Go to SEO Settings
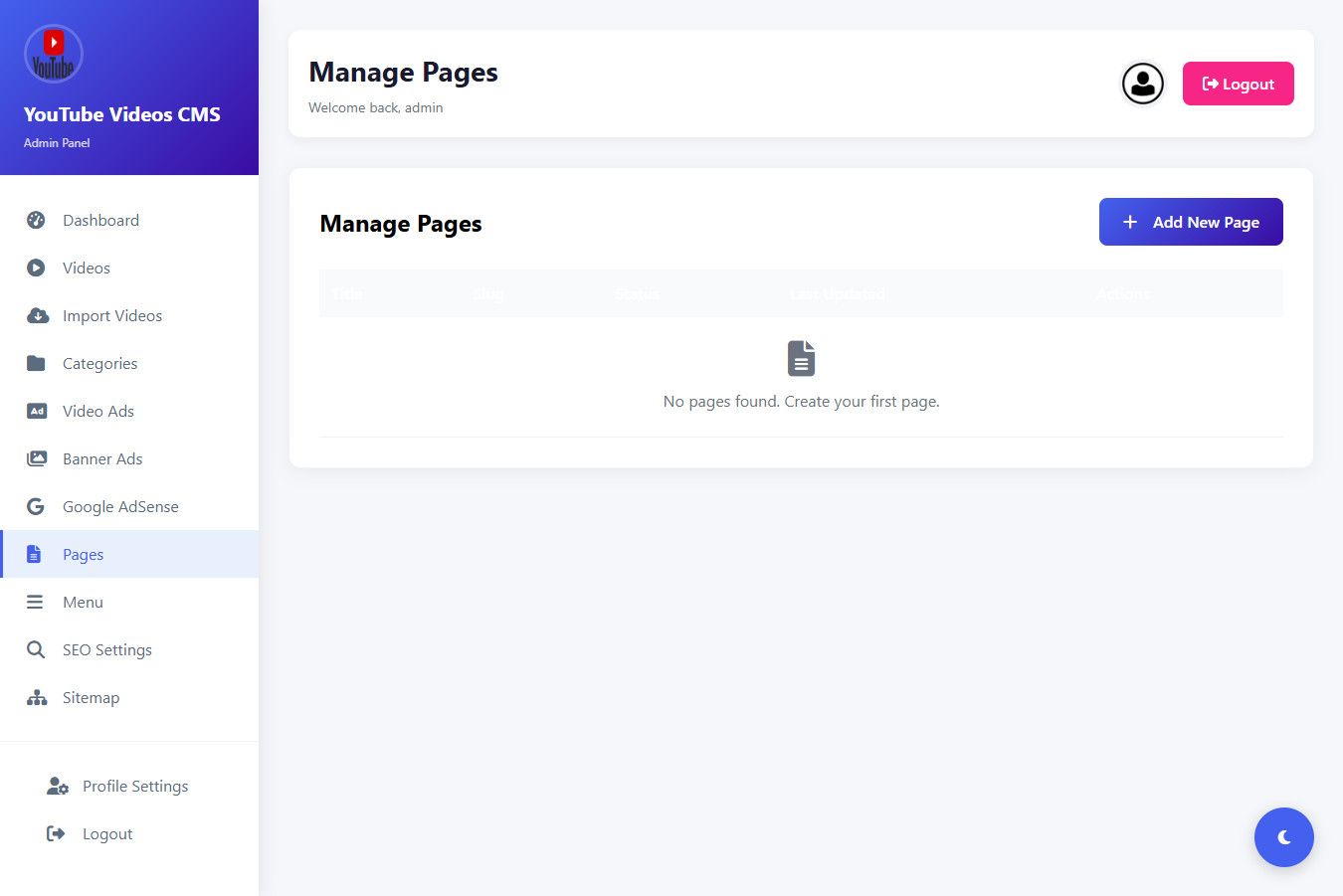 pos(129,649)
